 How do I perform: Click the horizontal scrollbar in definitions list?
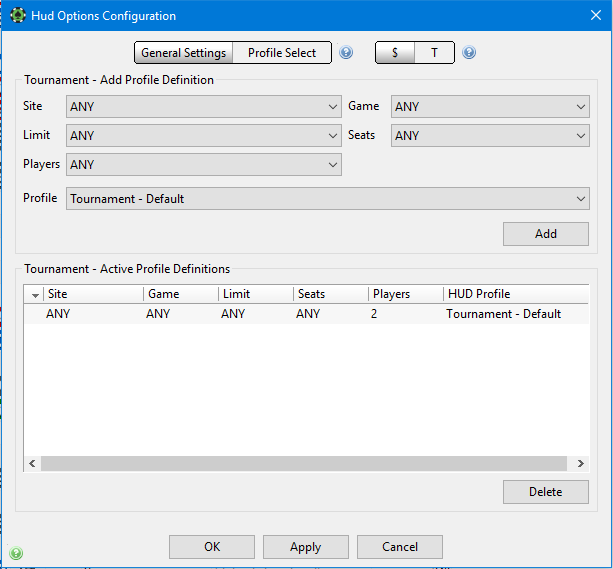[x=304, y=463]
